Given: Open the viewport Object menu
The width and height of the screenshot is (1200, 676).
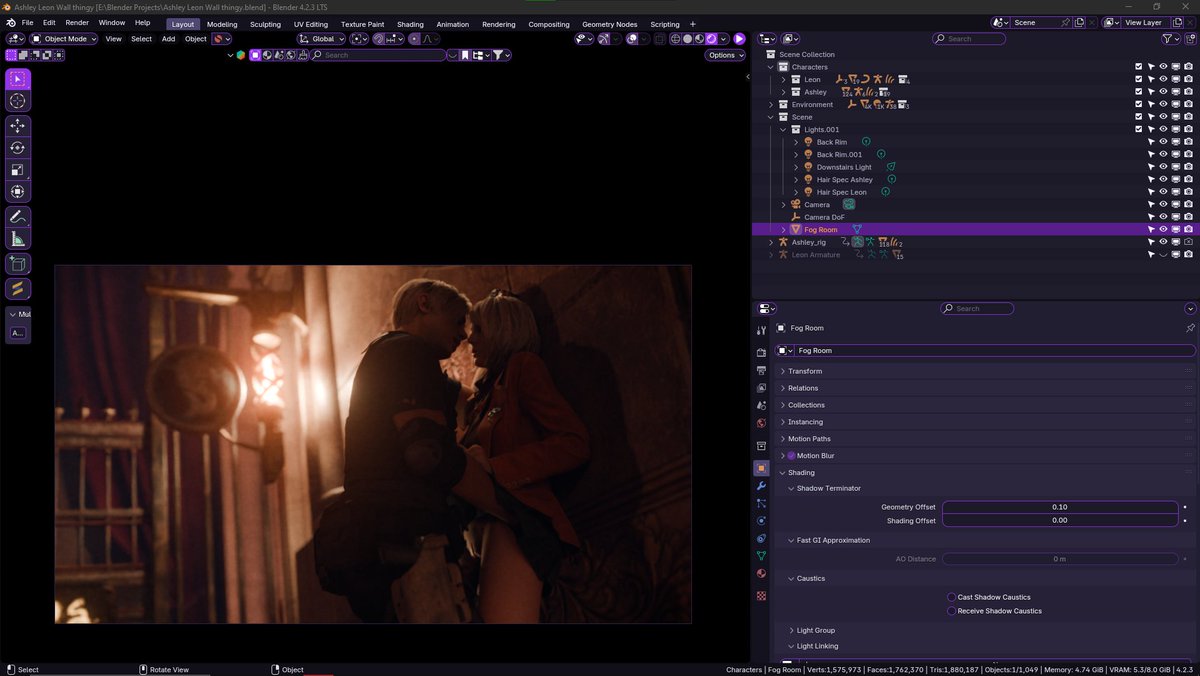Looking at the screenshot, I should [x=195, y=39].
